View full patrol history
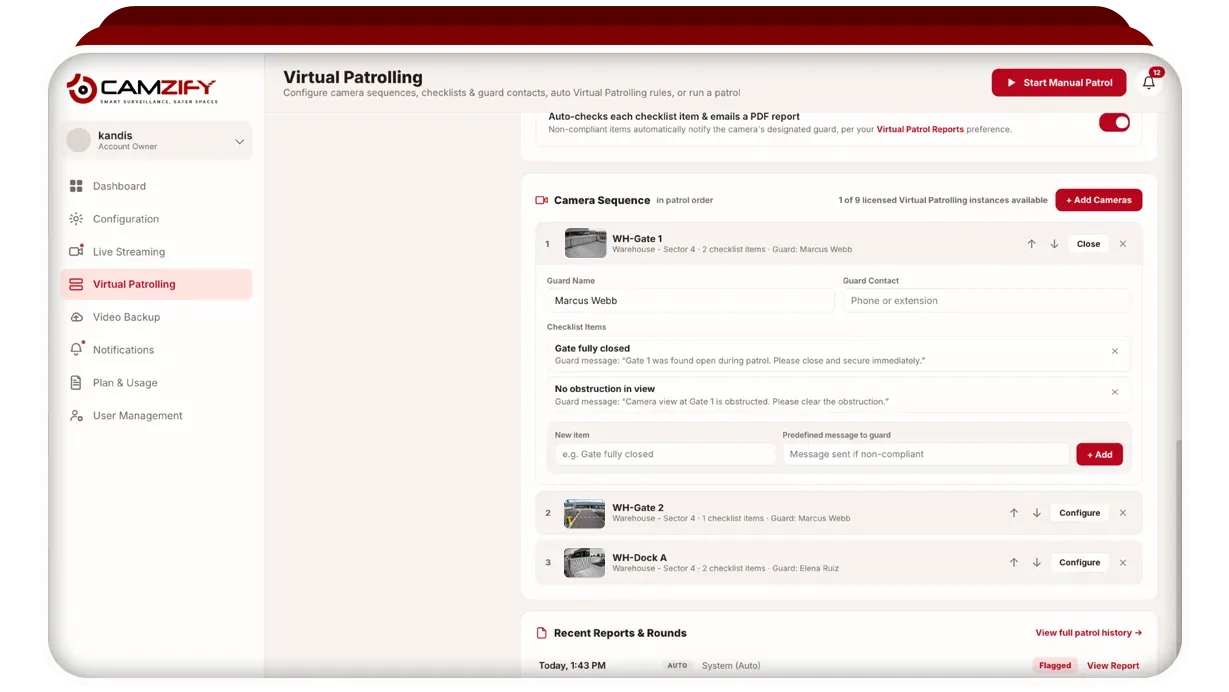 (x=1088, y=633)
